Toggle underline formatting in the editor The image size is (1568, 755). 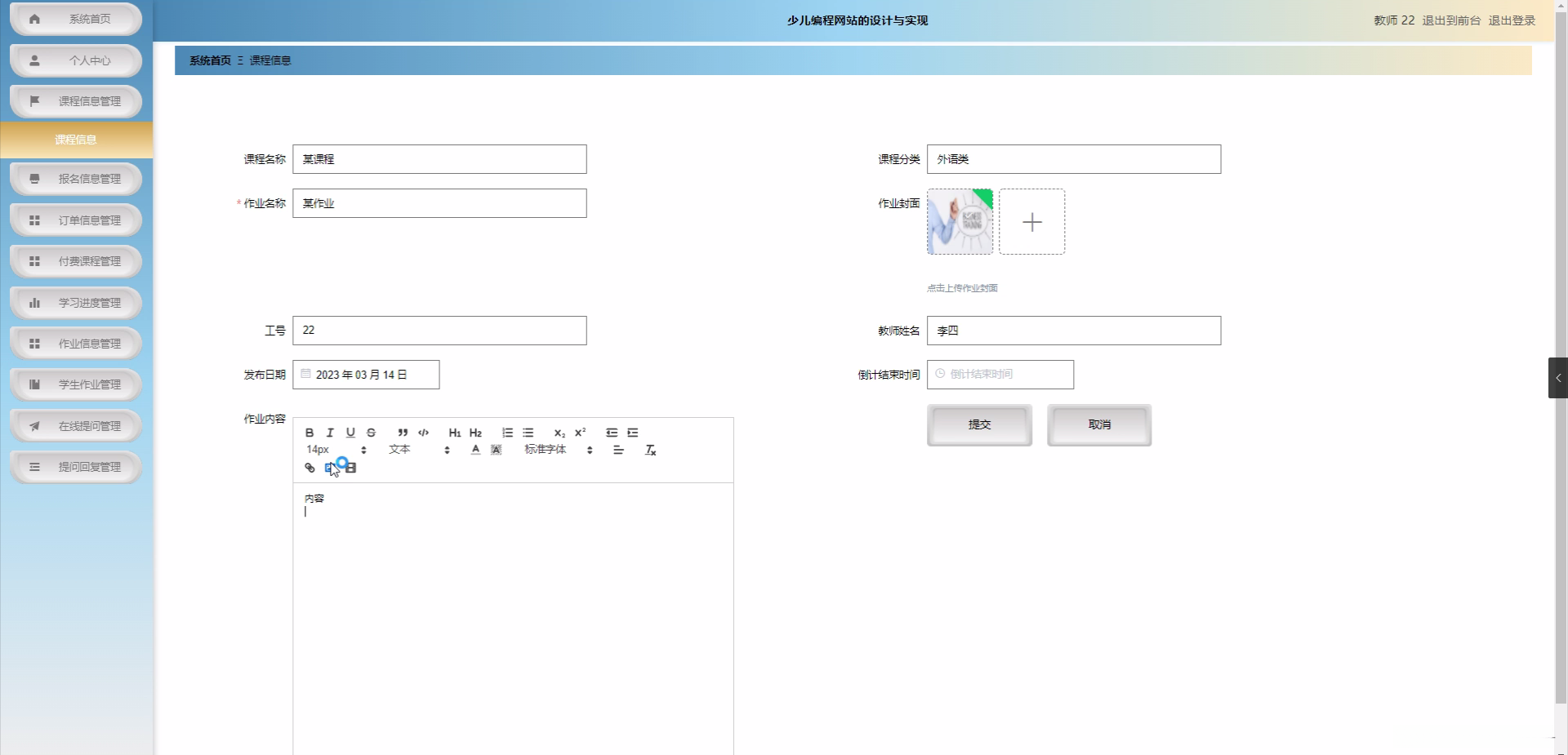coord(350,433)
